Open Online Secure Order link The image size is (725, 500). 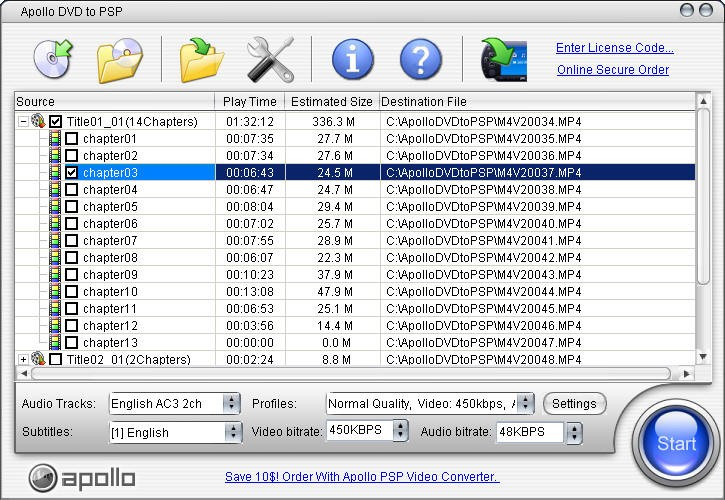pyautogui.click(x=613, y=70)
